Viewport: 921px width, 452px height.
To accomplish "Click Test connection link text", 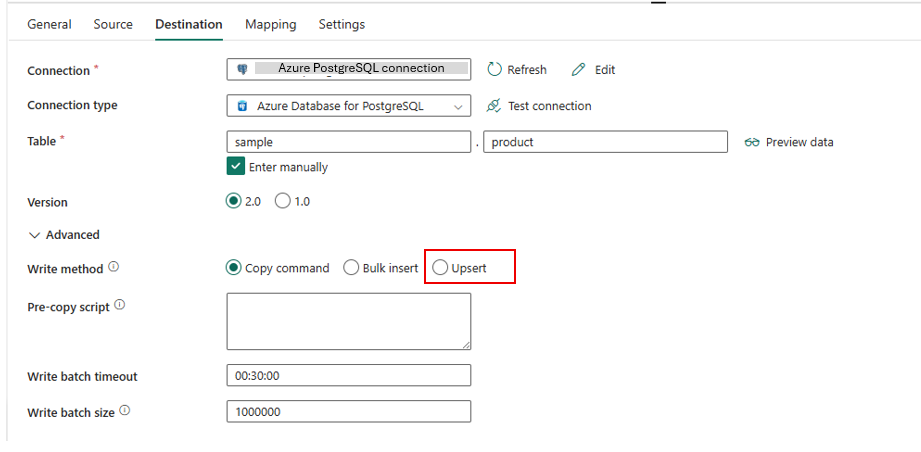I will pos(550,106).
